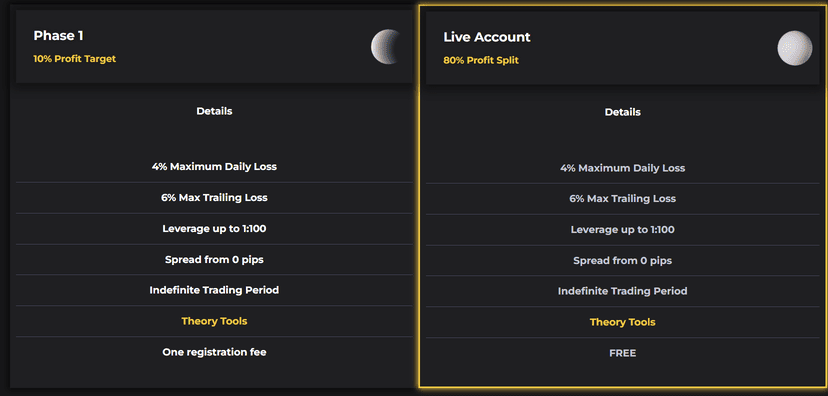The image size is (828, 396).
Task: Click One registration fee row
Action: (x=214, y=352)
